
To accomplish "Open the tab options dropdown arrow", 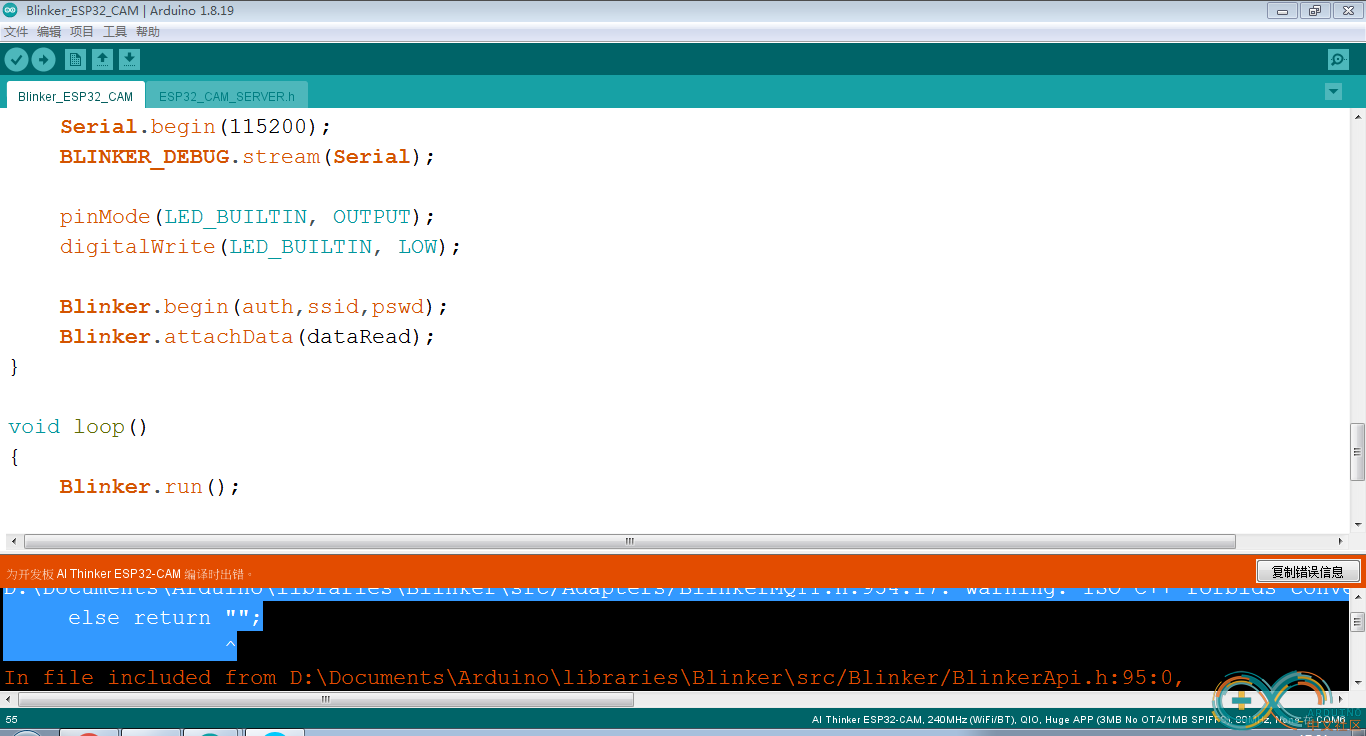I will [x=1333, y=92].
